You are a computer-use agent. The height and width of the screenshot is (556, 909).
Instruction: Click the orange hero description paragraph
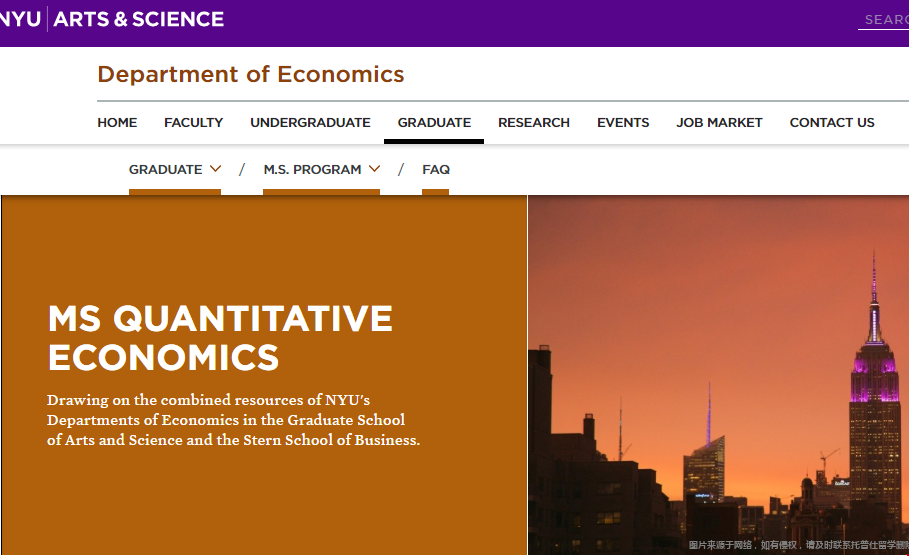pos(233,420)
